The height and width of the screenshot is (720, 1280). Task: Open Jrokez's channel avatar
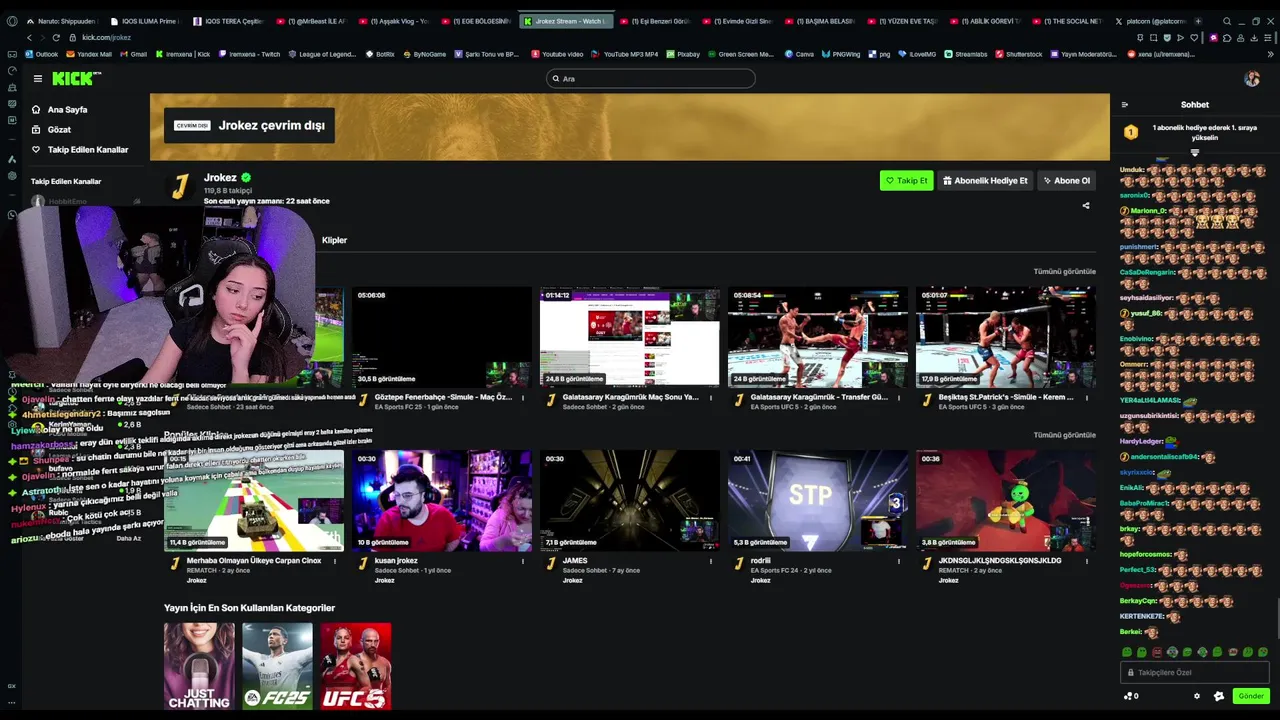coord(180,187)
